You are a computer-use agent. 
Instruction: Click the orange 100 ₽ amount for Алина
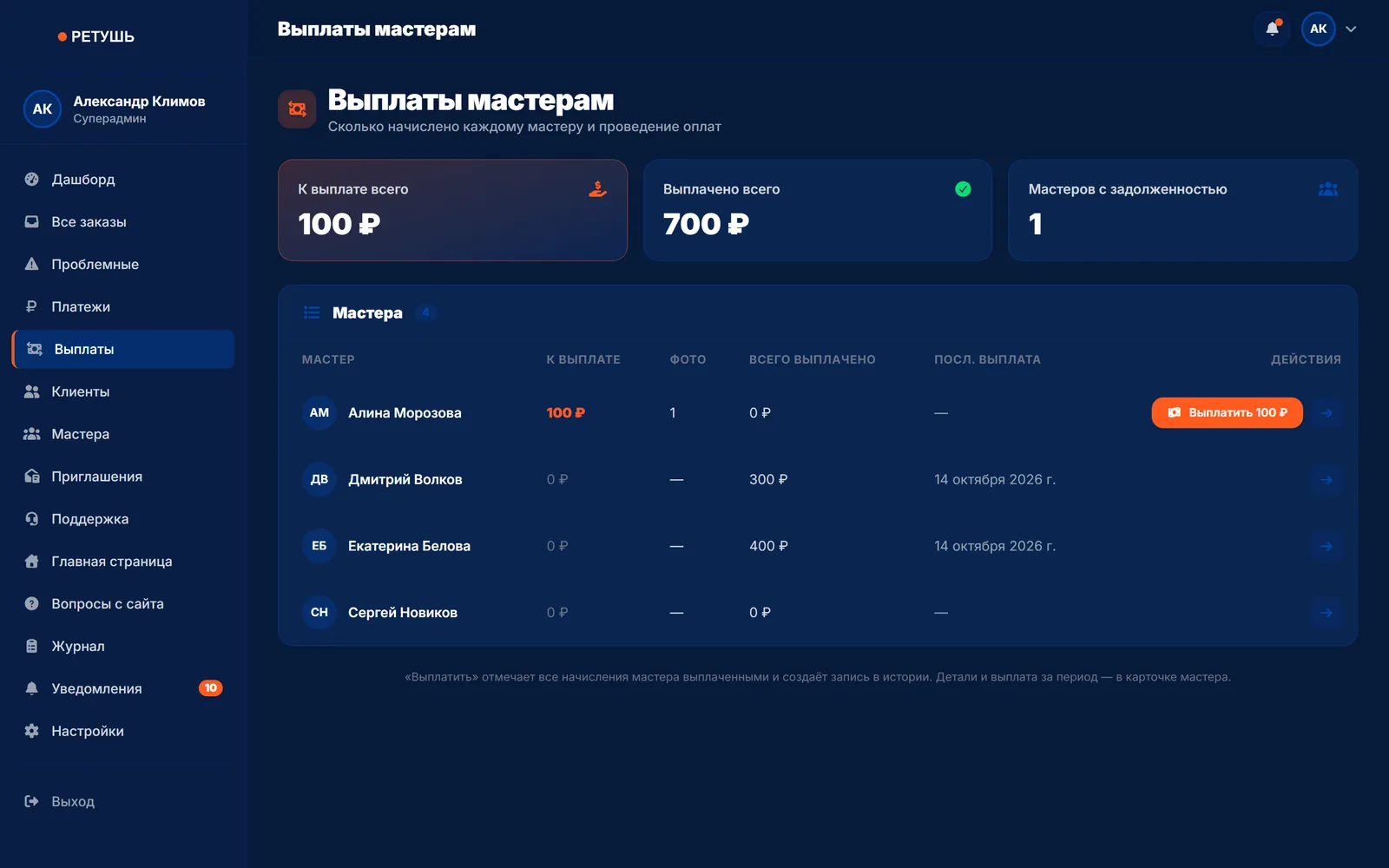[x=566, y=413]
